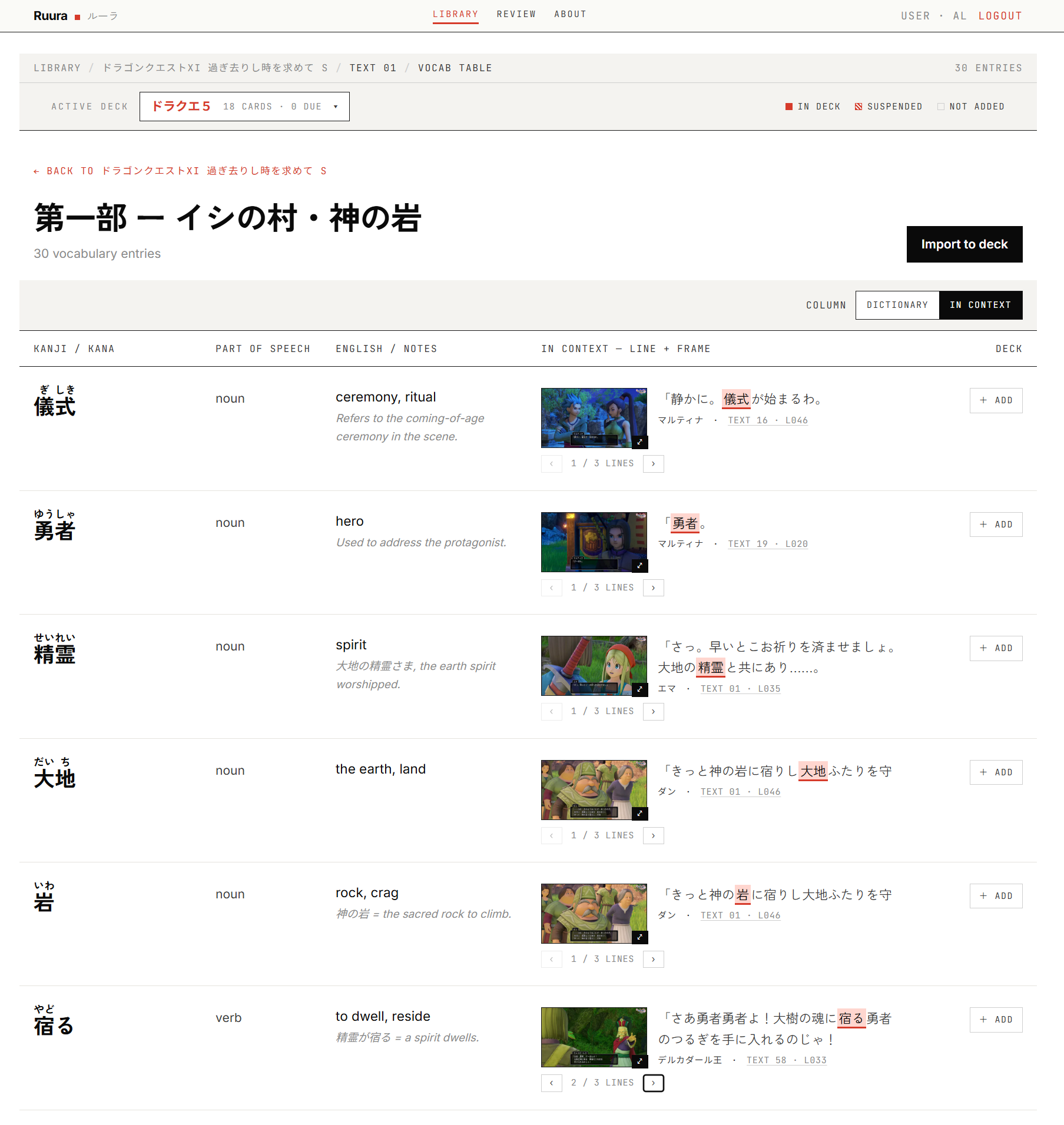Click the Kanji / Kana column header
The width and height of the screenshot is (1064, 1125).
point(74,349)
